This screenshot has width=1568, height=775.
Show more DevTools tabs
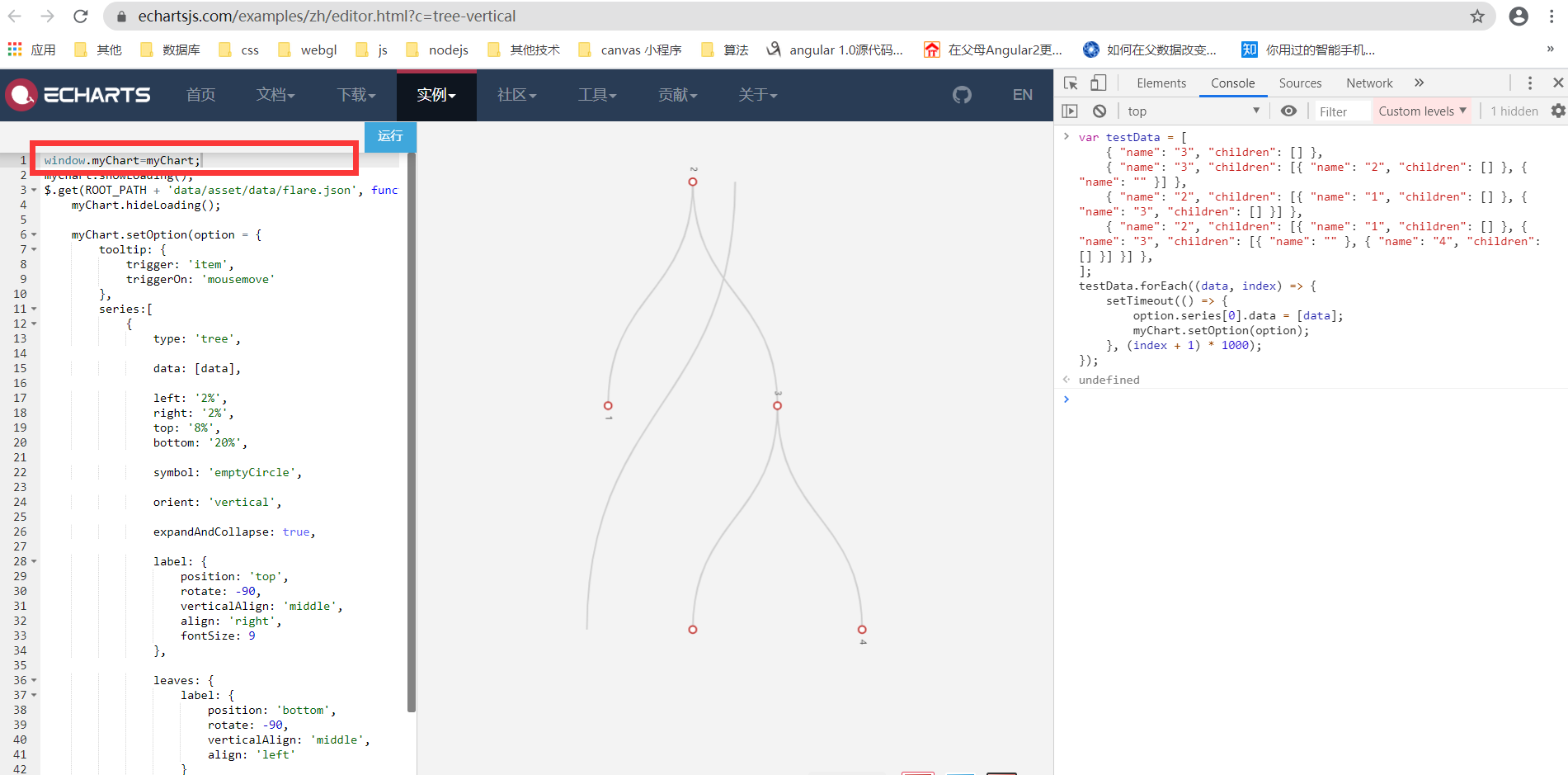[x=1419, y=83]
